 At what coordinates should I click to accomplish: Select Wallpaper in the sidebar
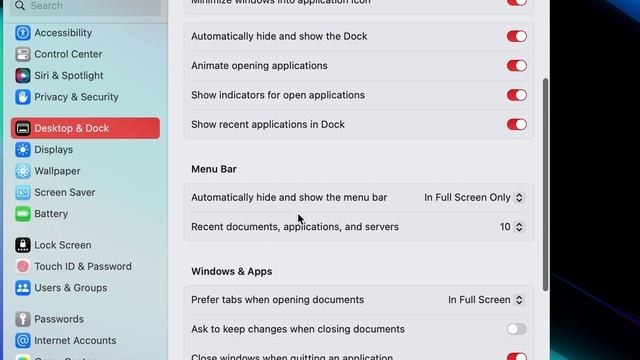coord(85,171)
